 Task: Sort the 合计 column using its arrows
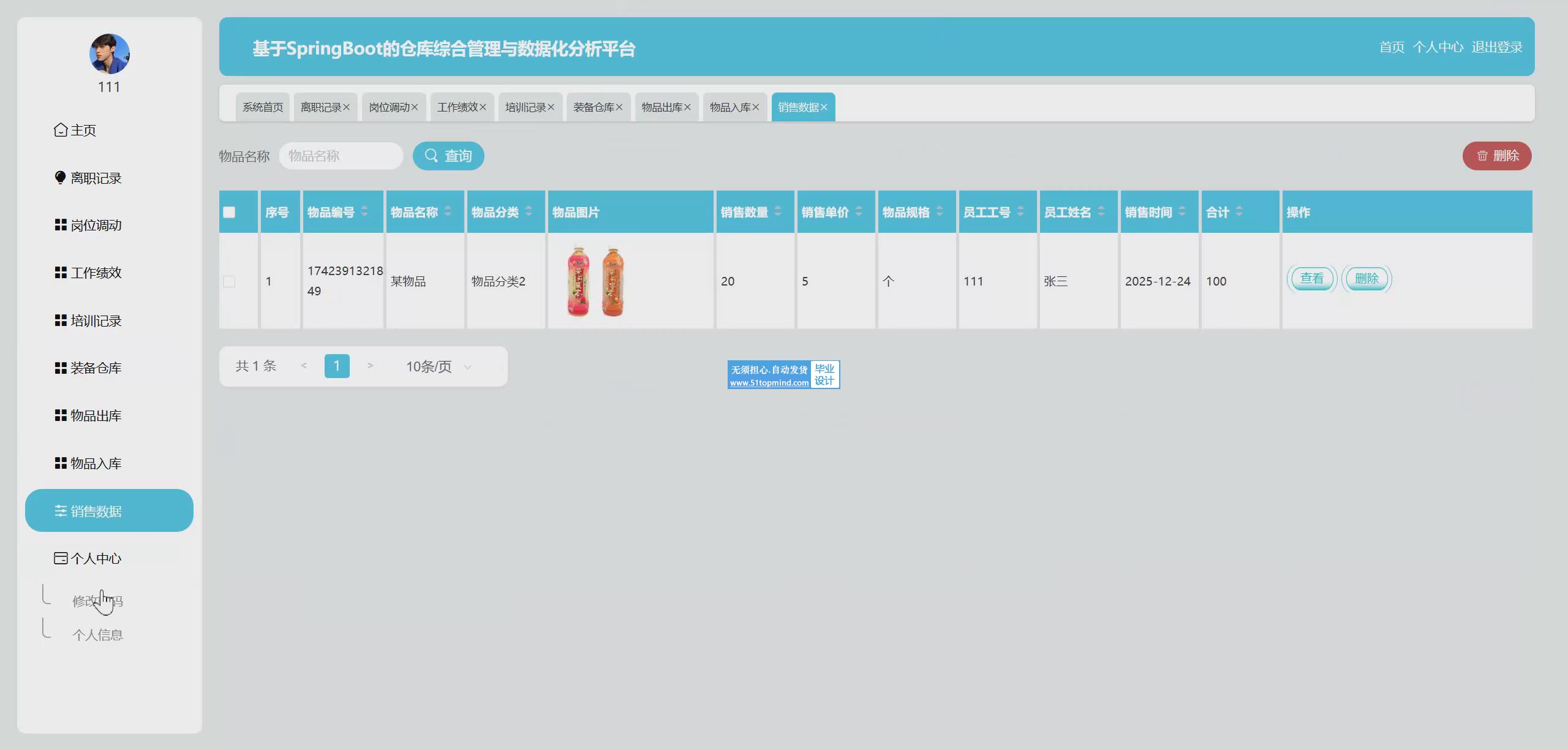(x=1239, y=211)
